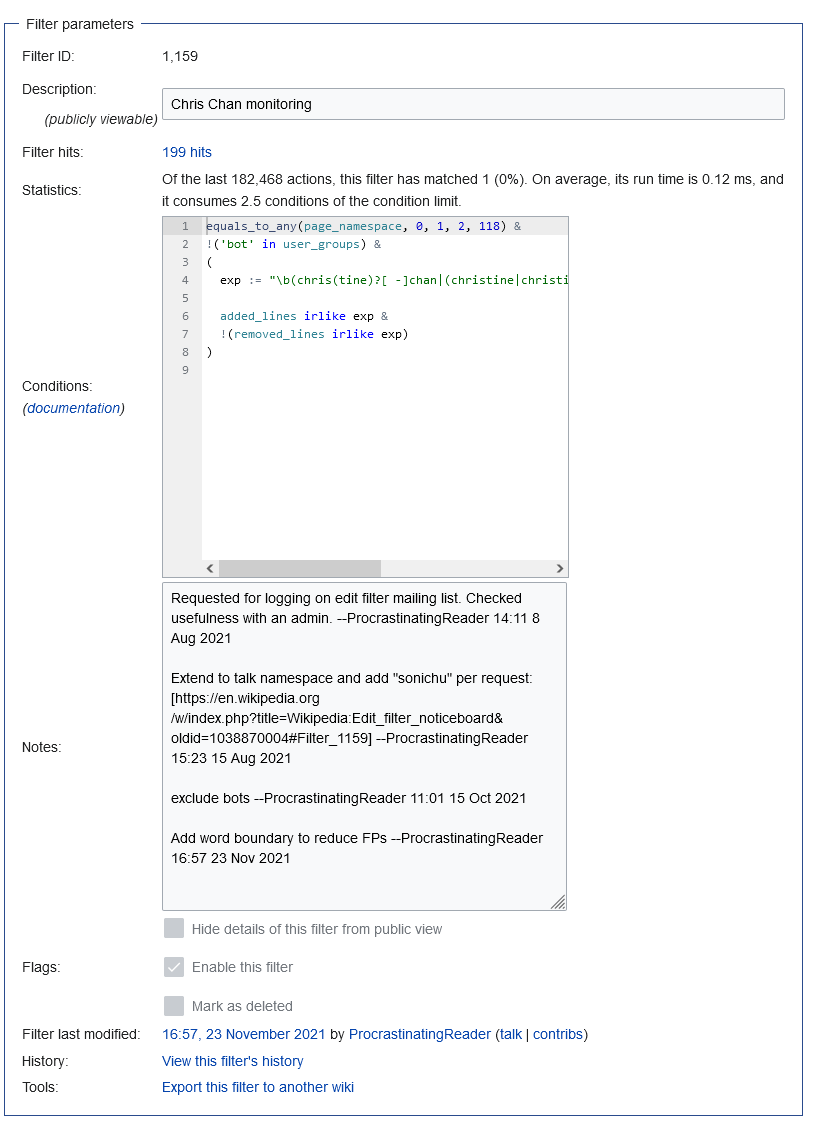
Task: Click line number 4 in the editor gutter
Action: [185, 280]
